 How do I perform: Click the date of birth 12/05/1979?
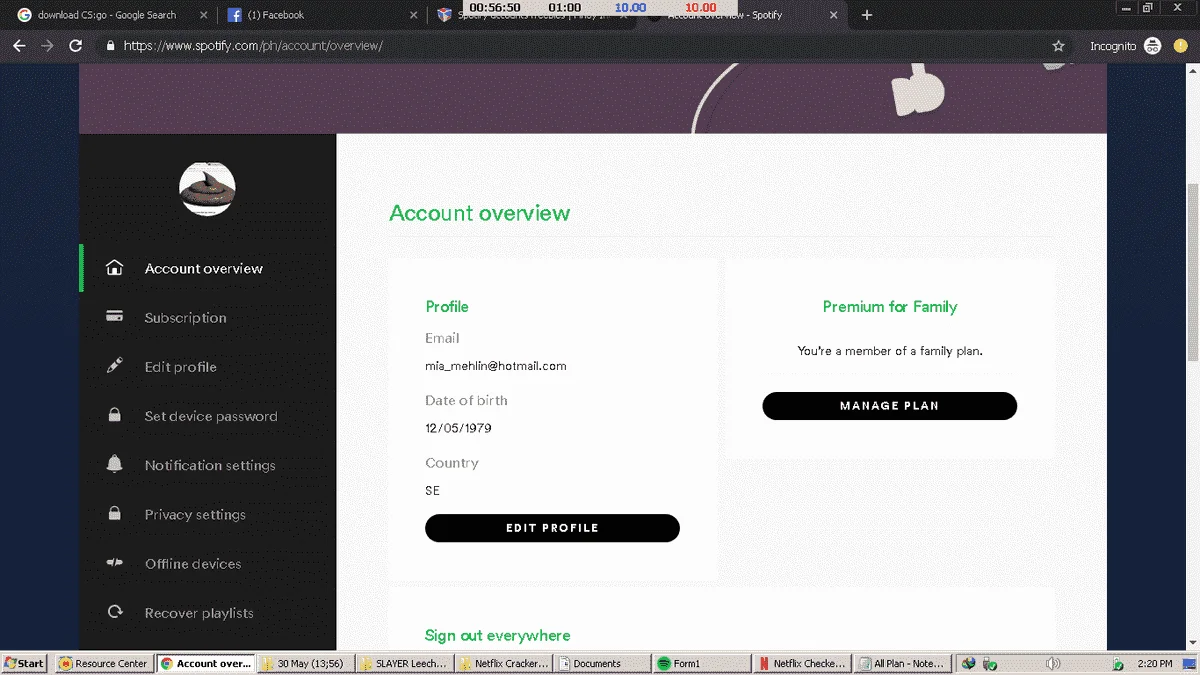tap(458, 427)
